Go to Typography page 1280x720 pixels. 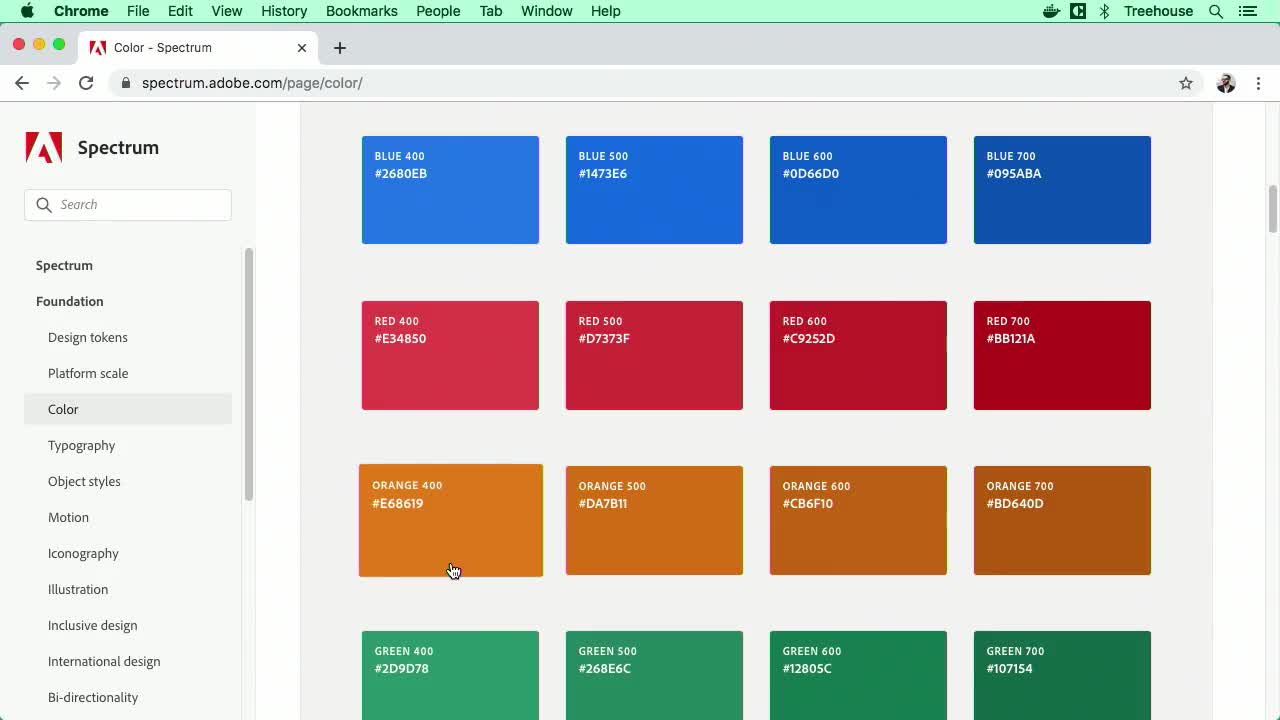click(x=82, y=445)
